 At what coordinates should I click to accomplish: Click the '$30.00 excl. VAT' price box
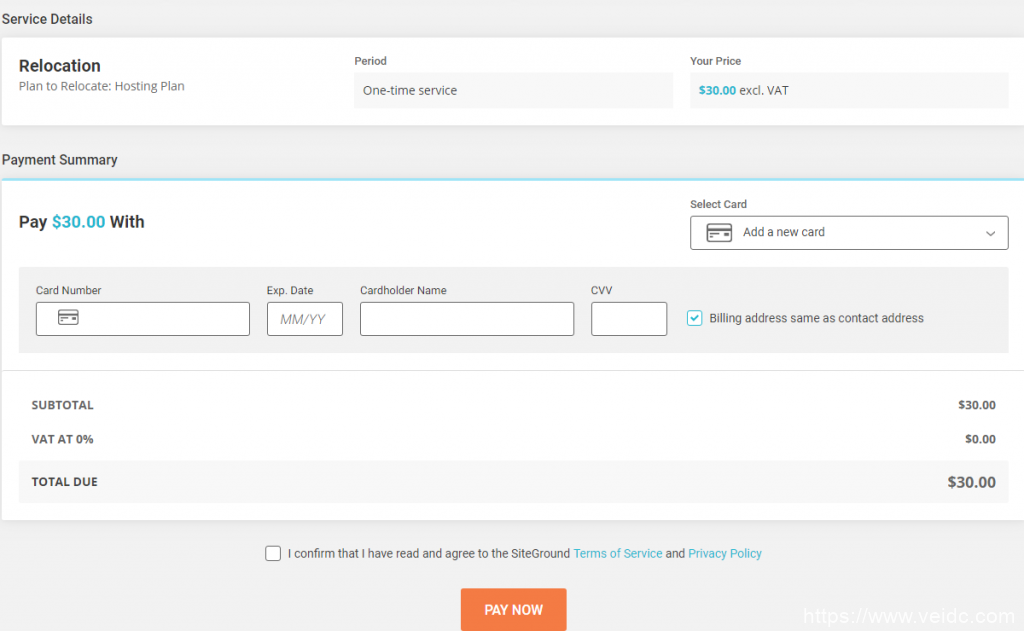[848, 90]
